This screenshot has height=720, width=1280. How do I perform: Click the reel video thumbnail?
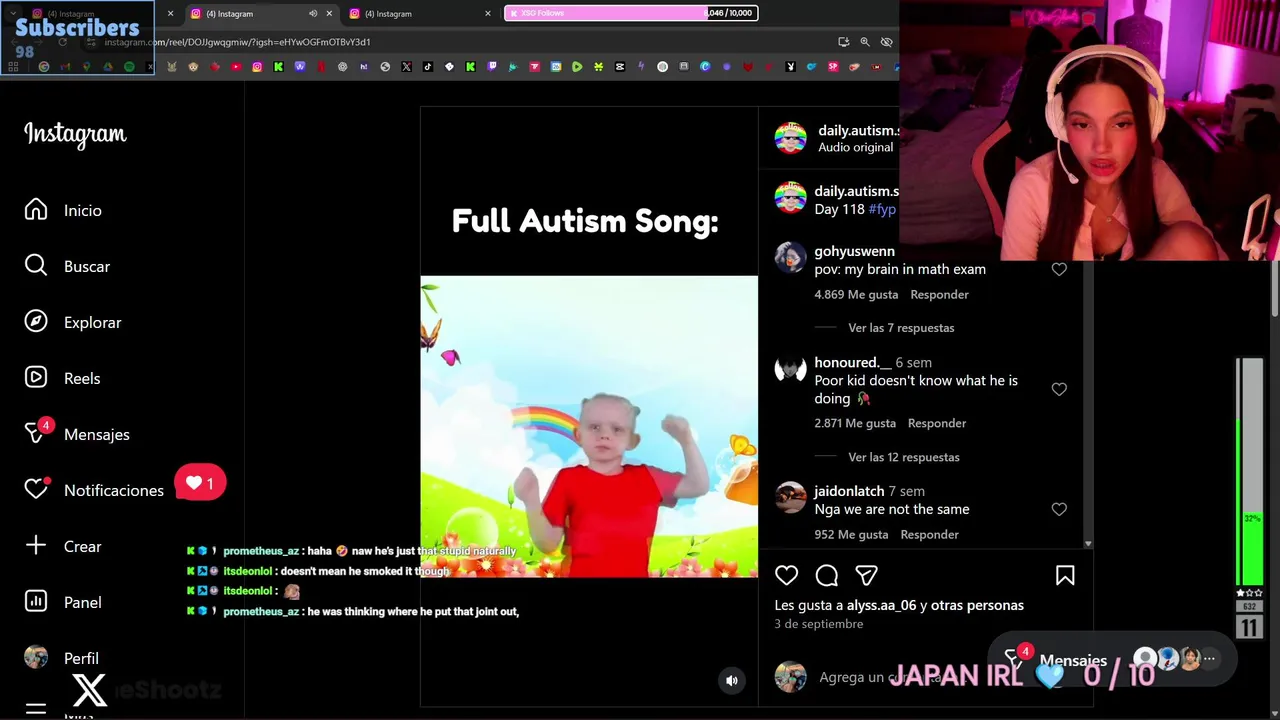tap(589, 427)
